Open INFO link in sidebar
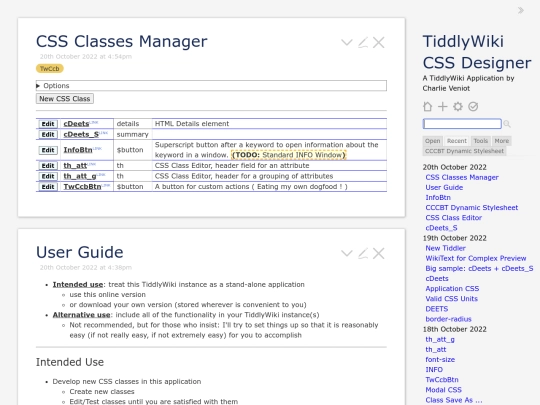Viewport: 540px width, 405px height. (x=434, y=370)
